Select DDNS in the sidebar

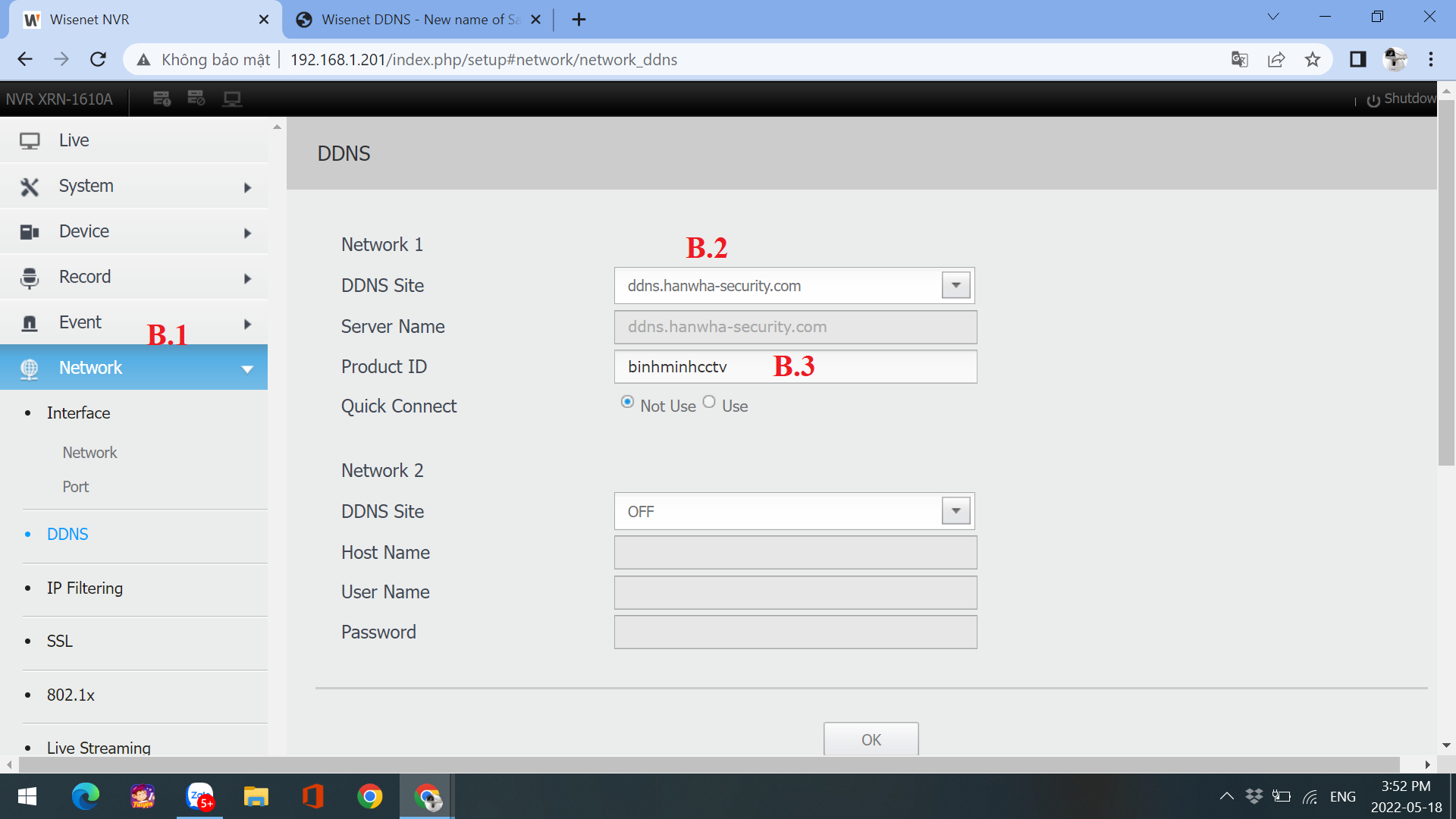pyautogui.click(x=67, y=534)
